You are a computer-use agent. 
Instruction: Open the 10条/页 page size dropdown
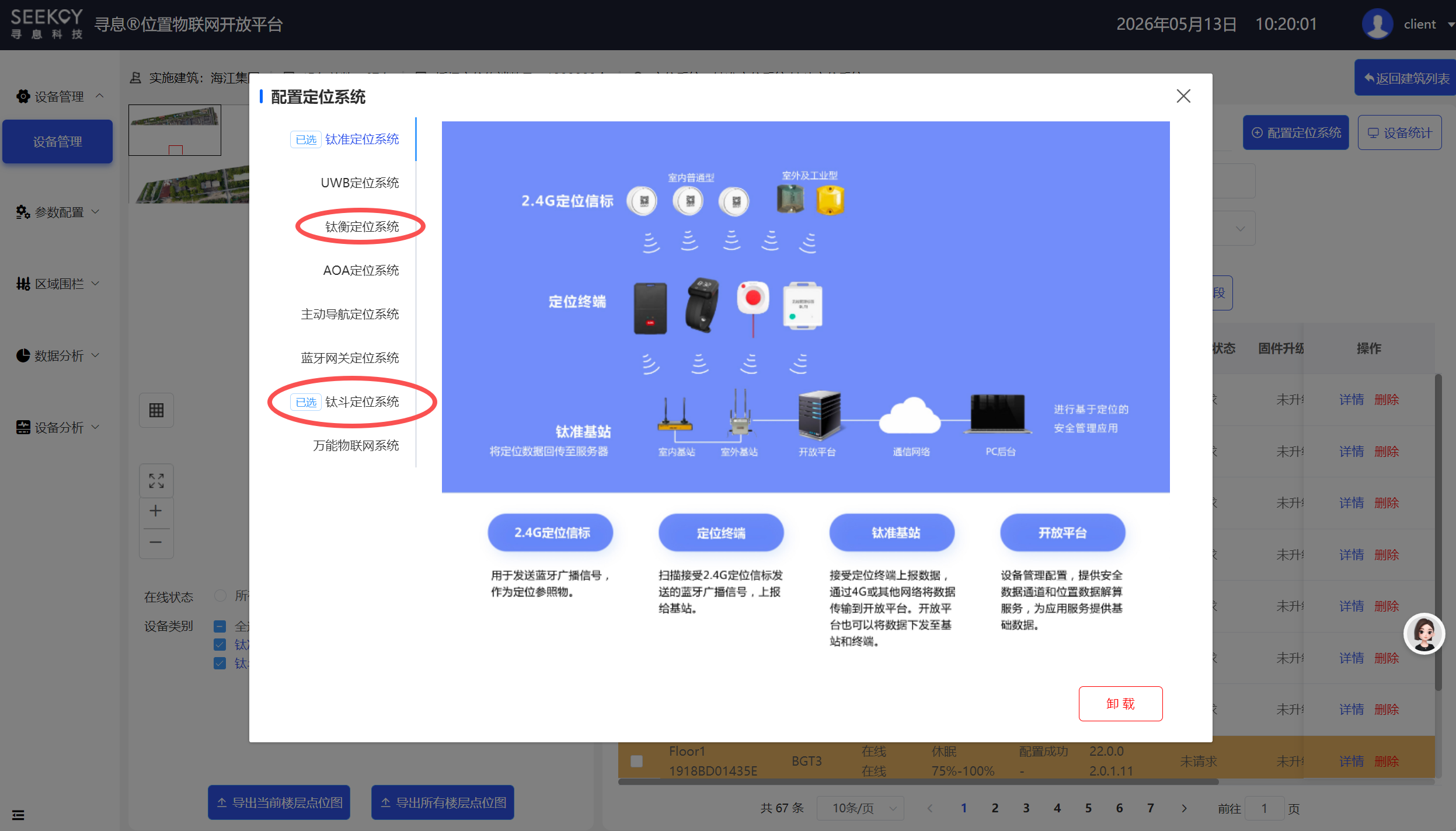861,808
